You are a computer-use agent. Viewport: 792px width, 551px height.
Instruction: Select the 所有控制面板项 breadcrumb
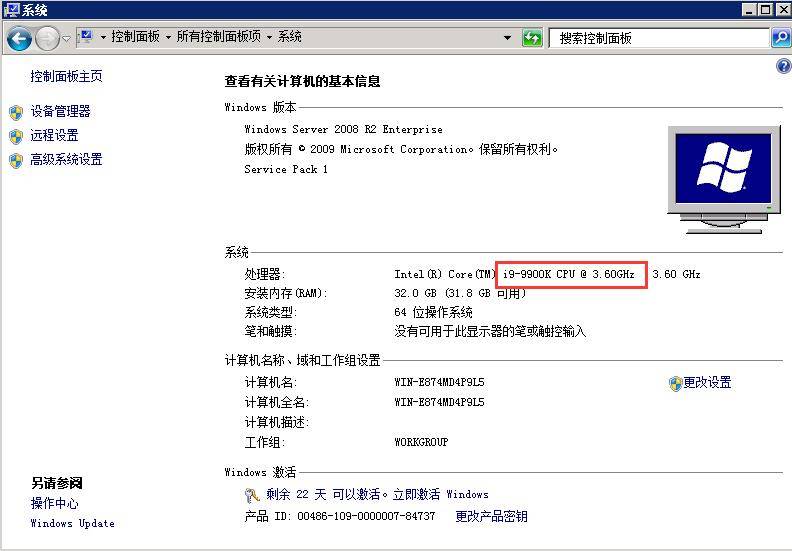(x=219, y=36)
